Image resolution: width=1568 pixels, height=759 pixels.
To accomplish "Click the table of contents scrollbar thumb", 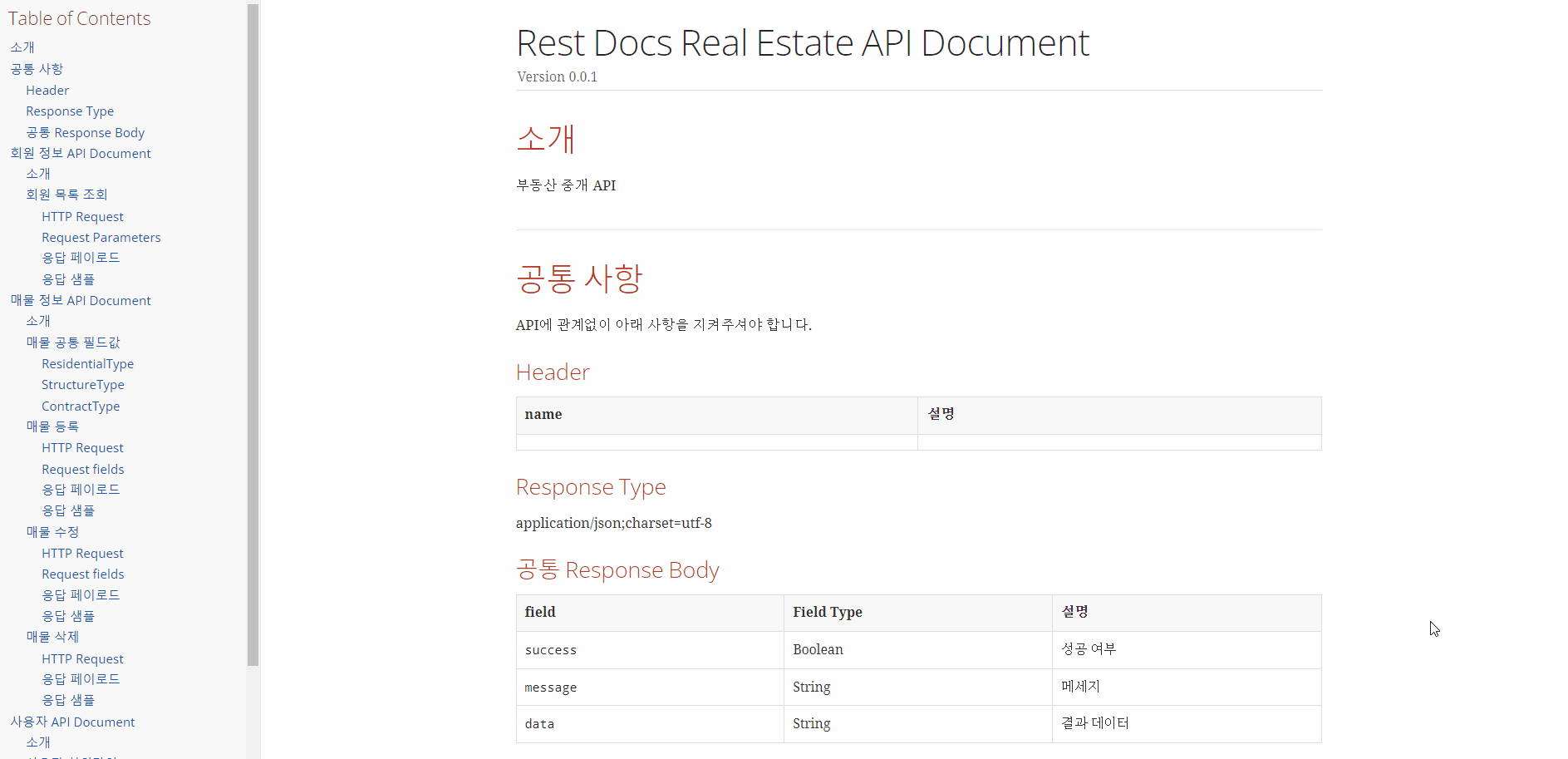I will pyautogui.click(x=253, y=334).
